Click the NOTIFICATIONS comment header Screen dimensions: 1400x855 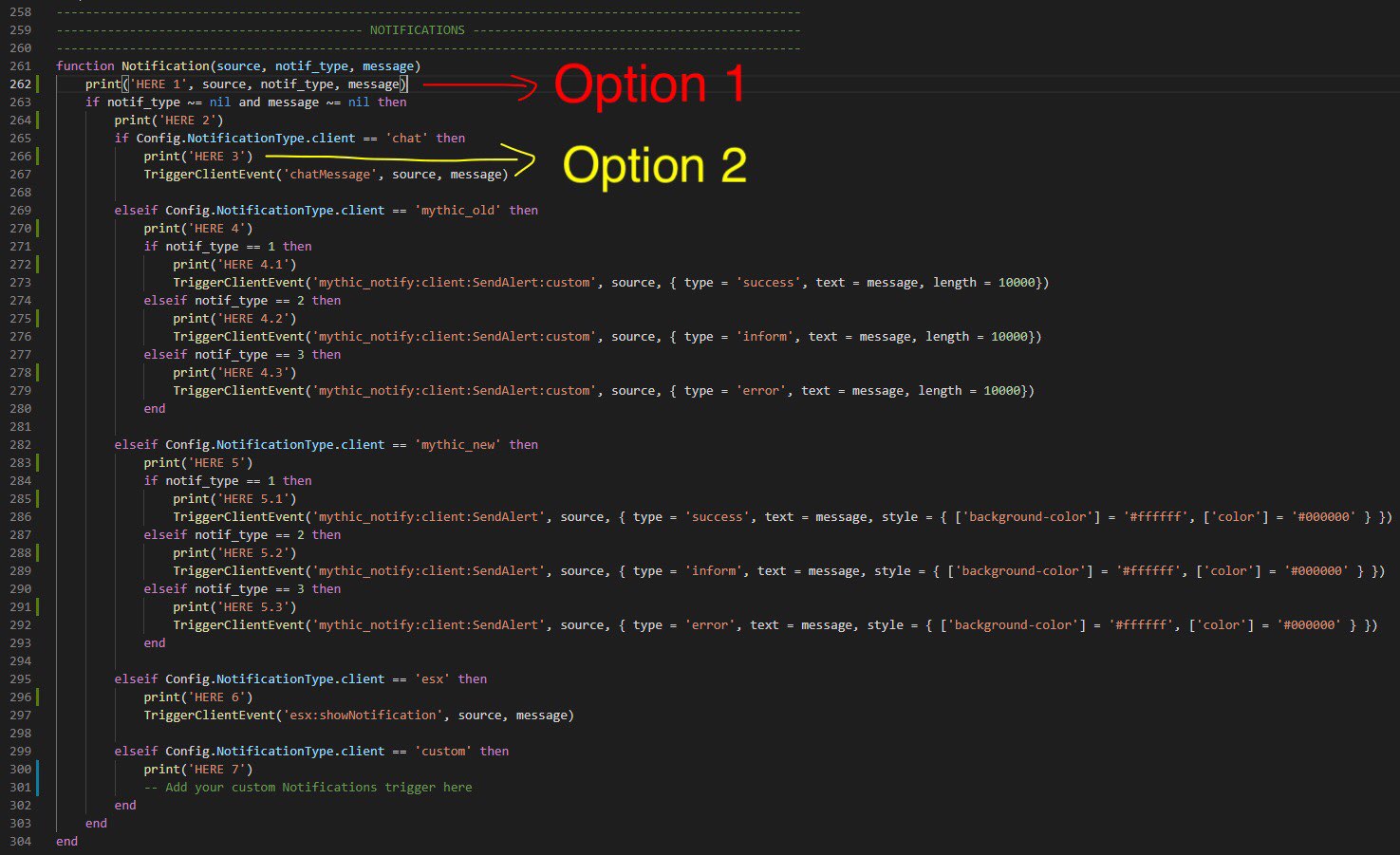[418, 29]
